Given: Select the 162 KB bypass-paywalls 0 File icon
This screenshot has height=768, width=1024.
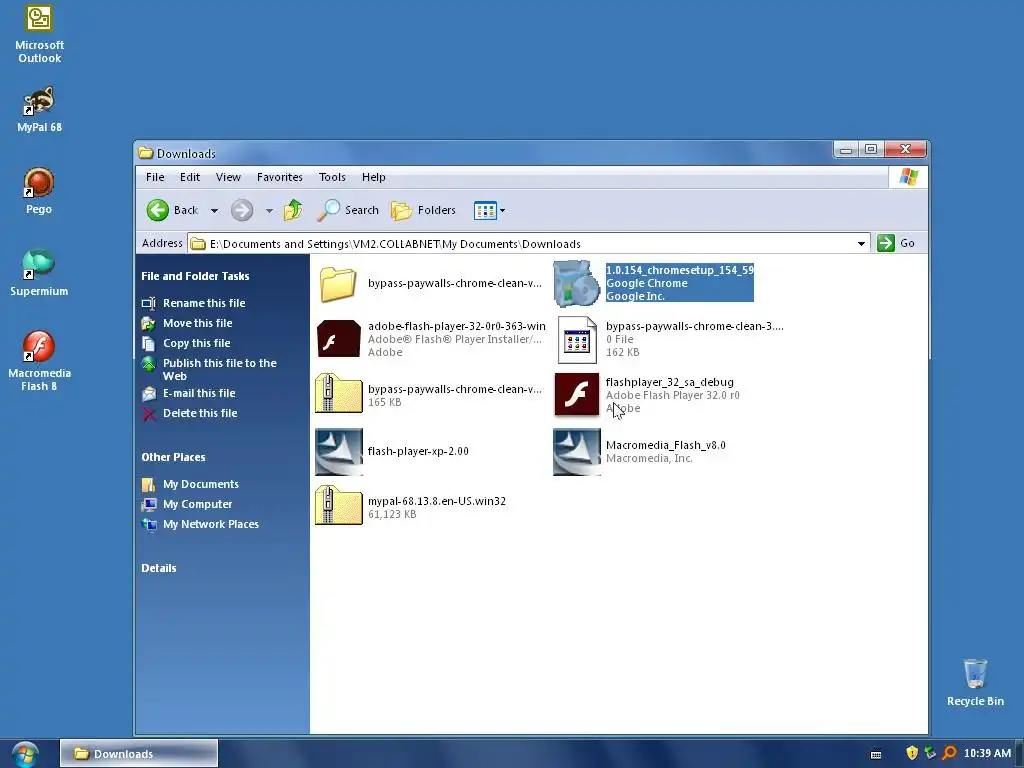Looking at the screenshot, I should (577, 340).
